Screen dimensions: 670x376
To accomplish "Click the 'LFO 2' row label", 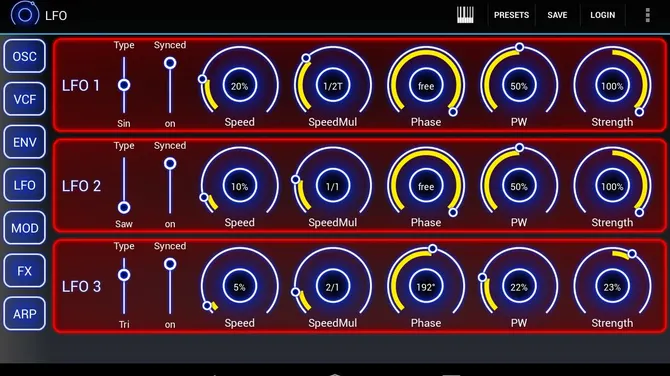I will 81,186.
